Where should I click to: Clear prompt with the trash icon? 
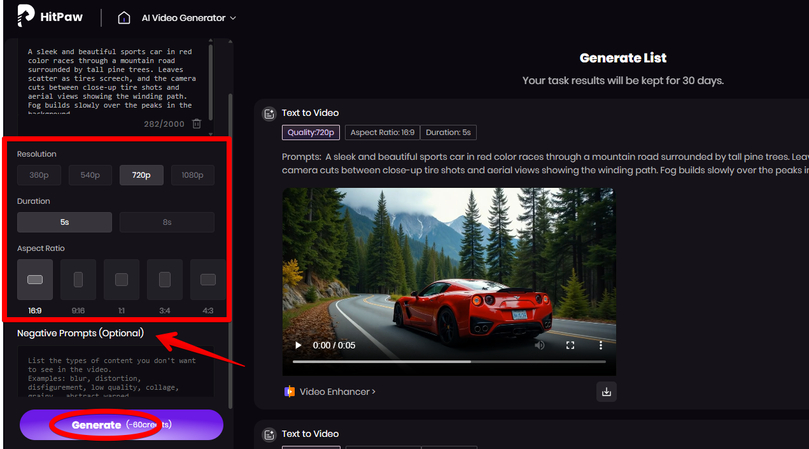click(x=197, y=124)
